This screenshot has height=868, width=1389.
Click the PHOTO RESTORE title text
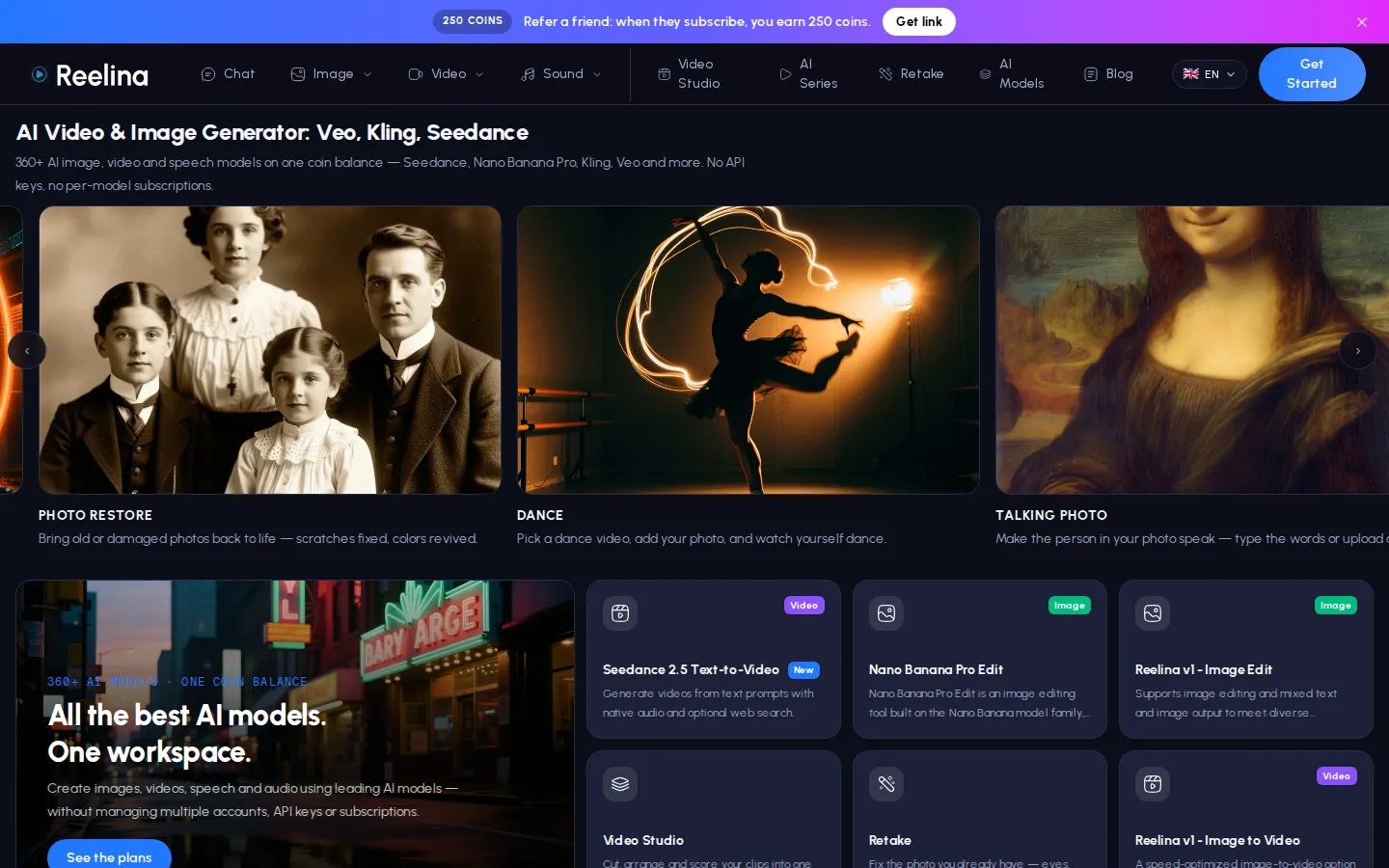(95, 515)
